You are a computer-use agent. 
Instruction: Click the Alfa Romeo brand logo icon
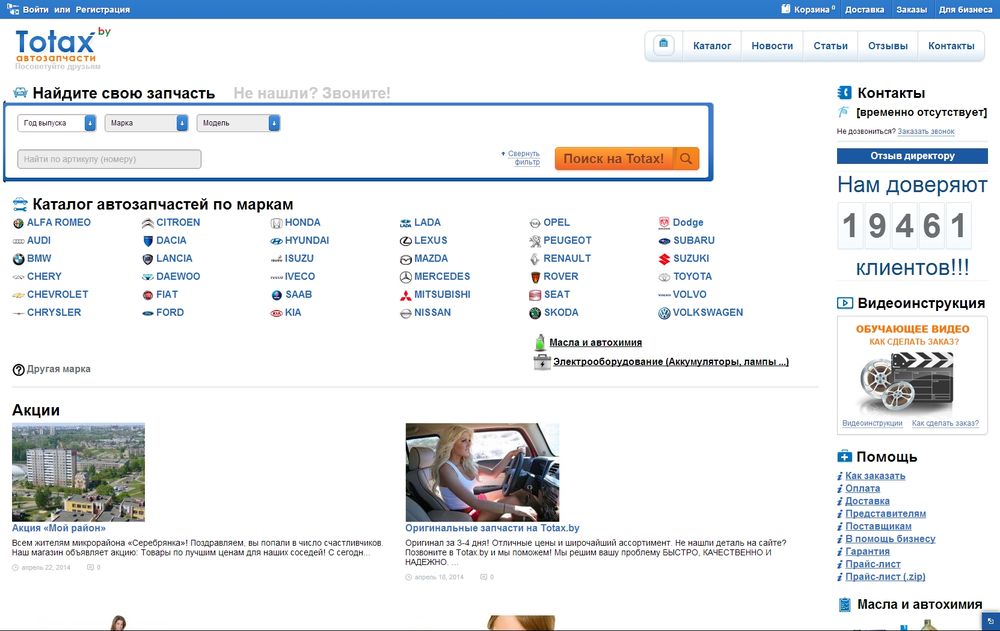pos(18,223)
